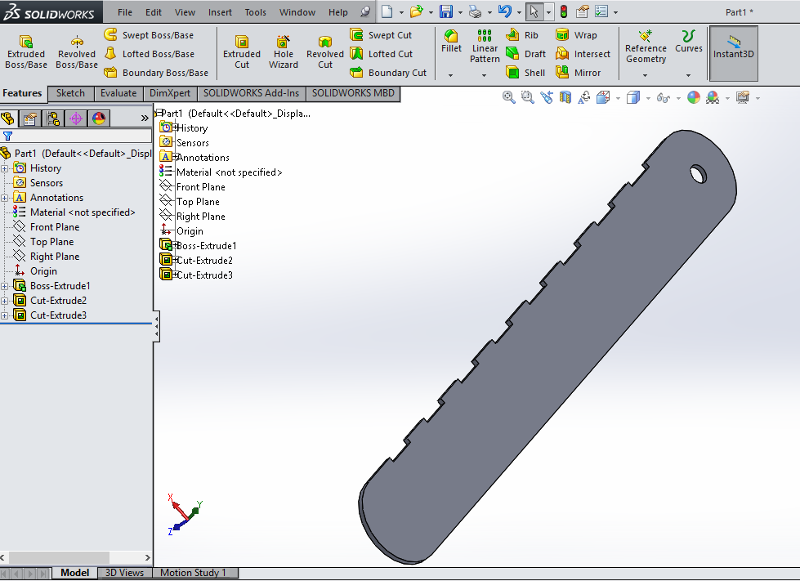Screen dimensions: 800x581
Task: Click the Section View icon
Action: 565,97
